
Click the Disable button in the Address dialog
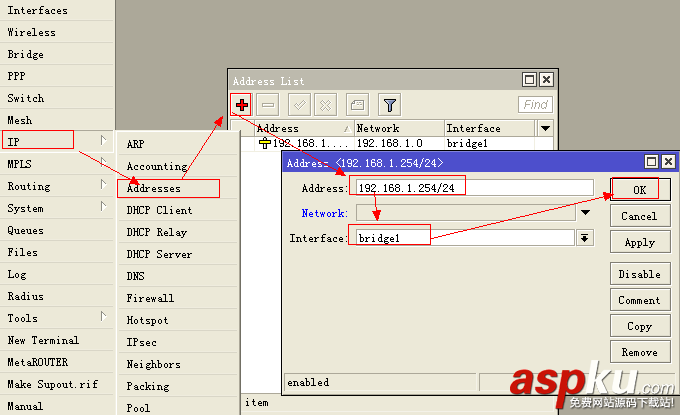pyautogui.click(x=640, y=274)
